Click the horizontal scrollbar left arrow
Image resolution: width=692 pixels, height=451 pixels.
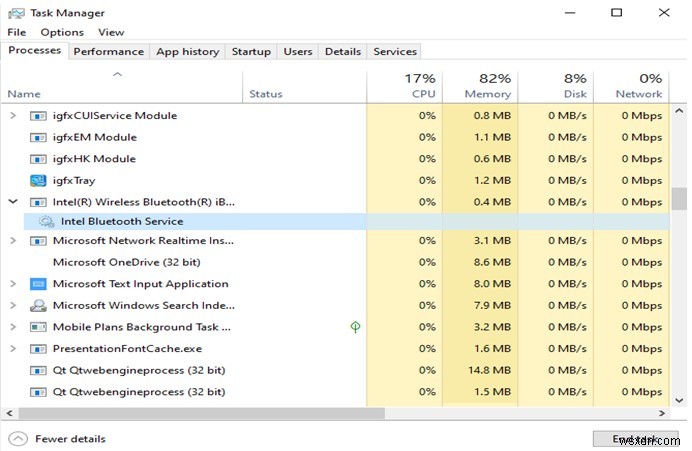(9, 413)
